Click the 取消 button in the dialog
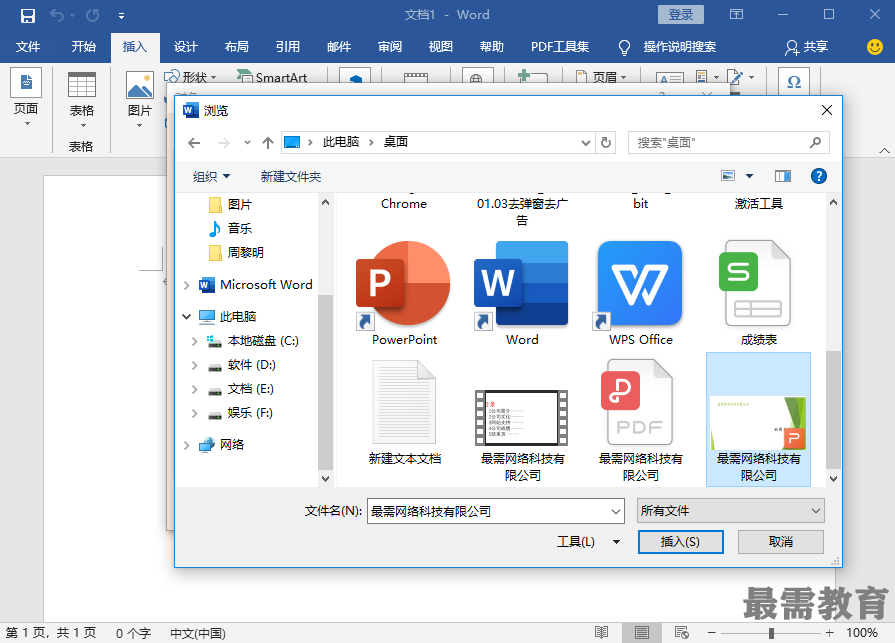Image resolution: width=895 pixels, height=643 pixels. click(780, 542)
